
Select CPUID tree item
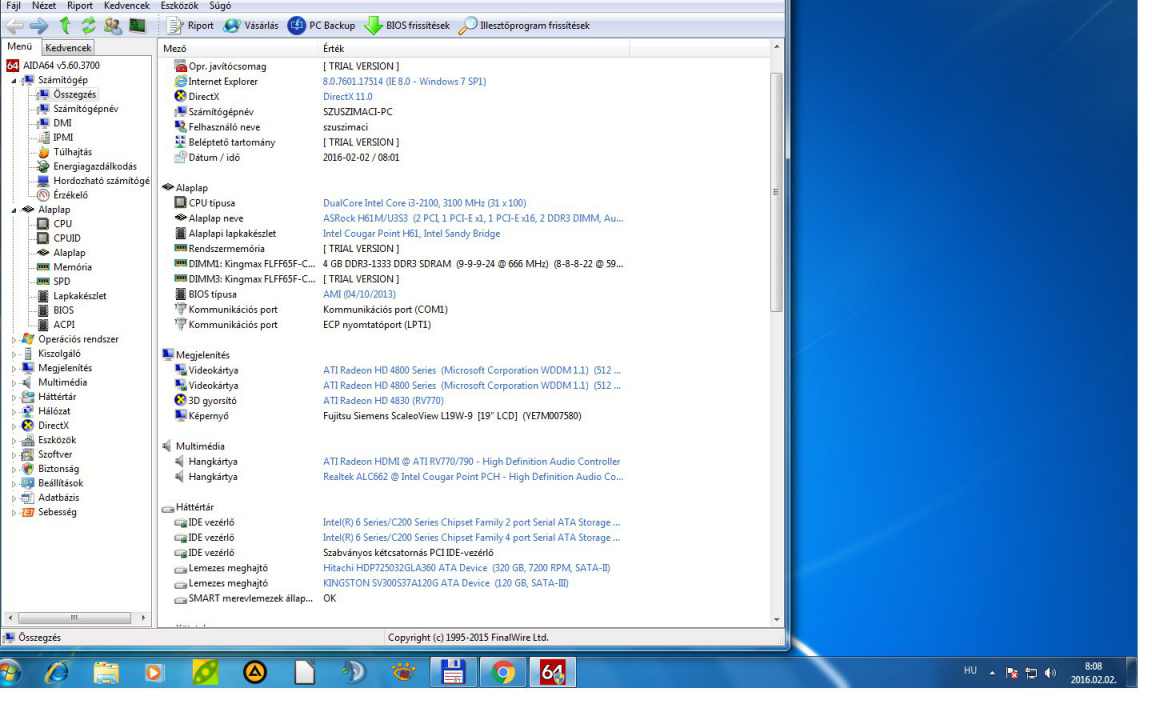tap(67, 238)
